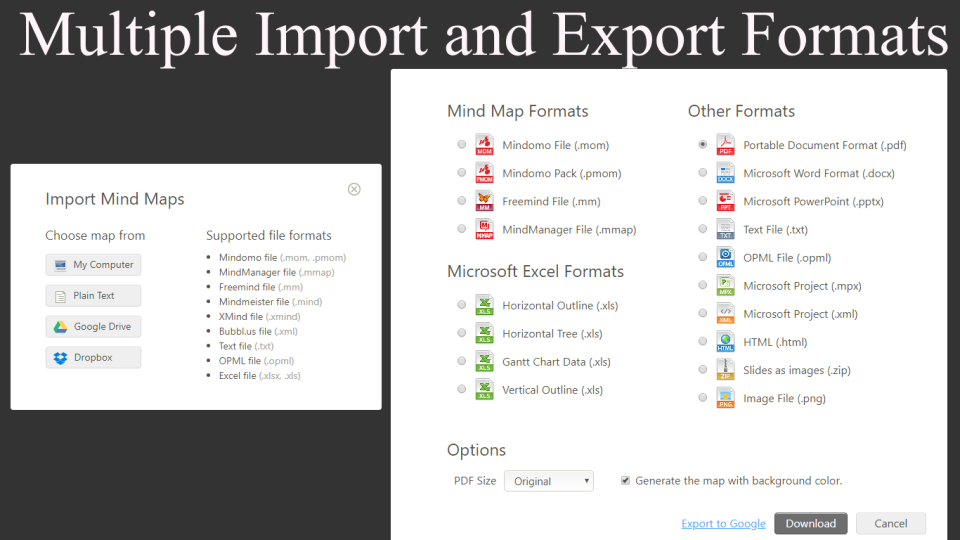Select the Microsoft Word Format radio button
The height and width of the screenshot is (540, 960).
pos(703,173)
